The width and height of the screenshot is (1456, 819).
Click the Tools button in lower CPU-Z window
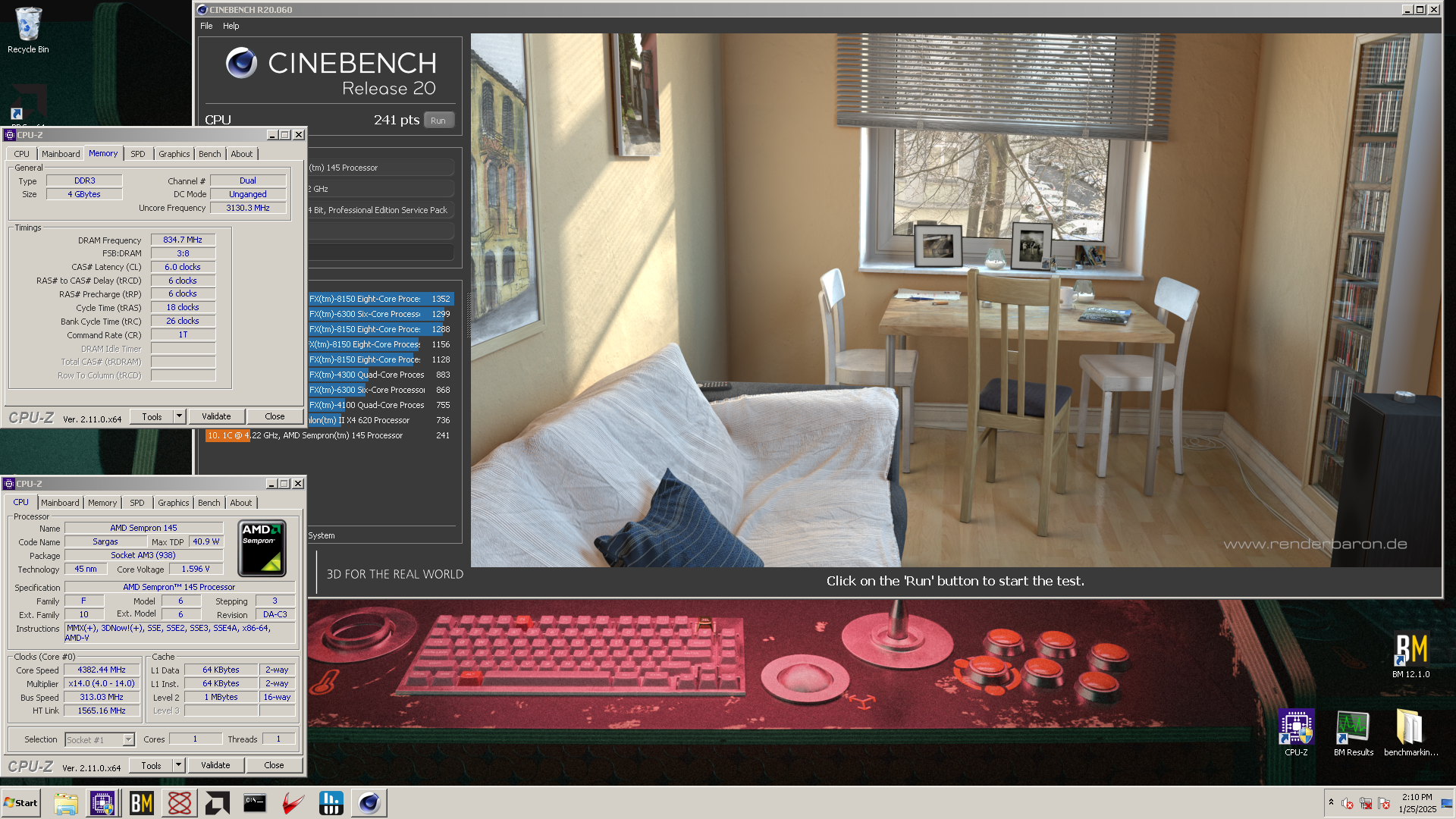[x=151, y=765]
